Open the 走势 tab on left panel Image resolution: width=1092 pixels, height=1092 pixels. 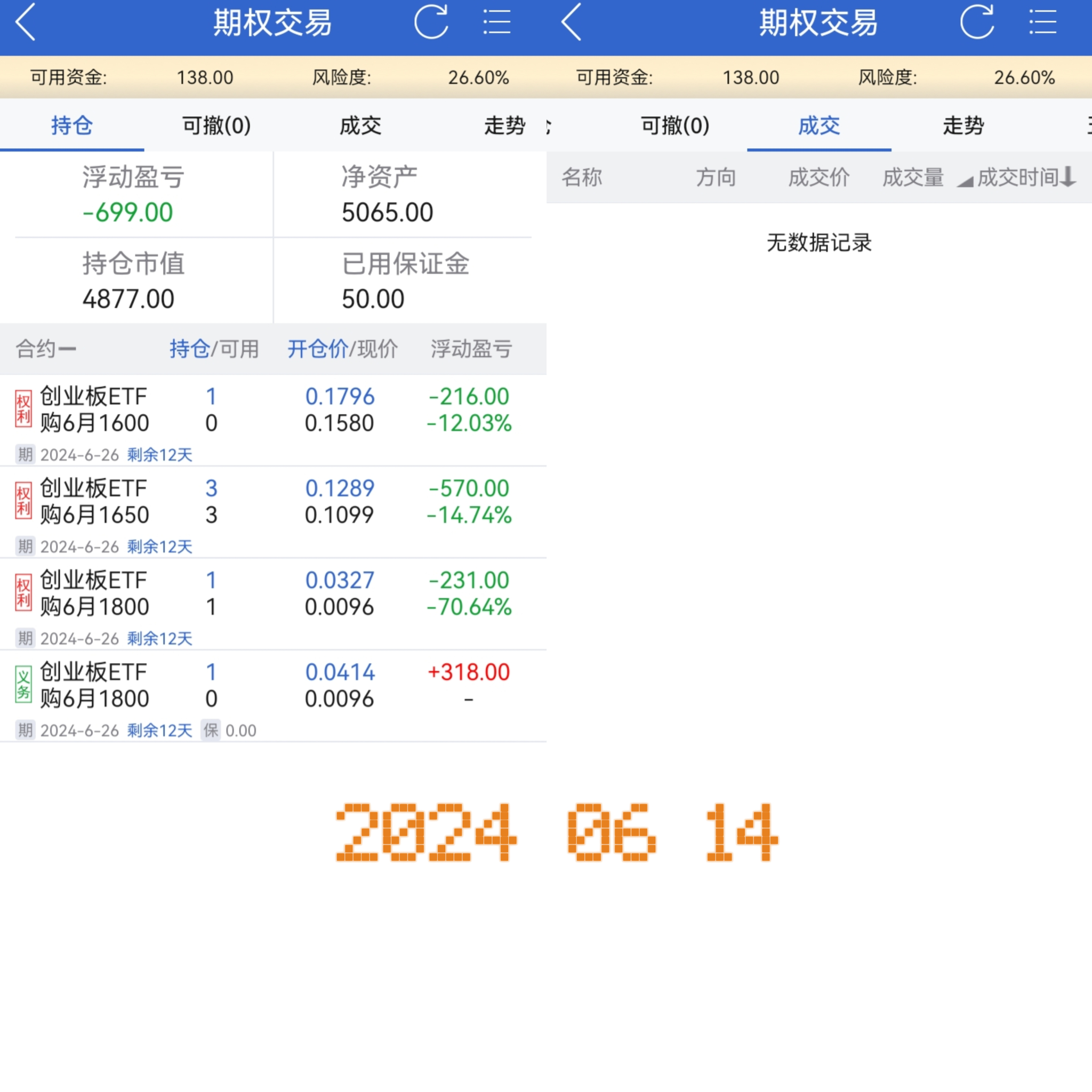point(504,125)
